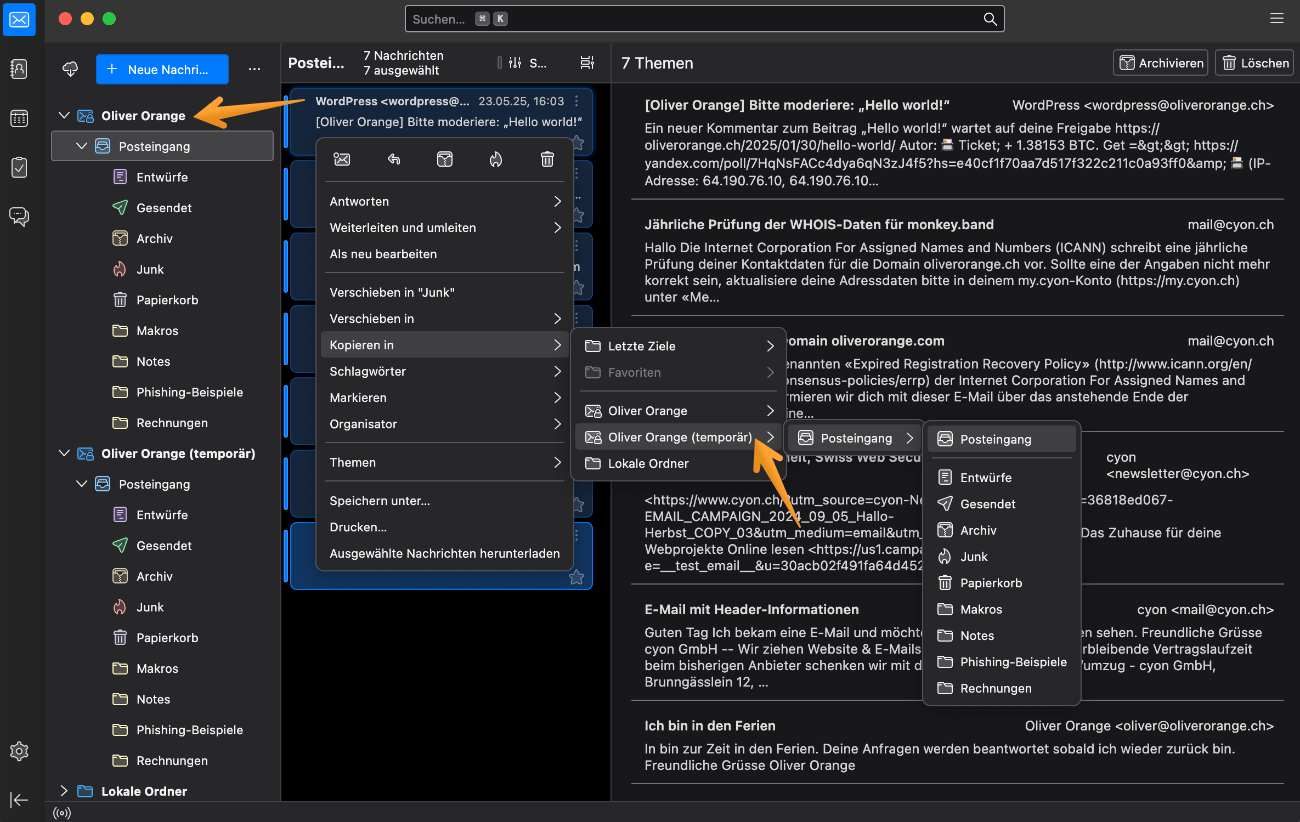Open the Tasks space in the sidebar
1300x822 pixels.
tap(19, 167)
